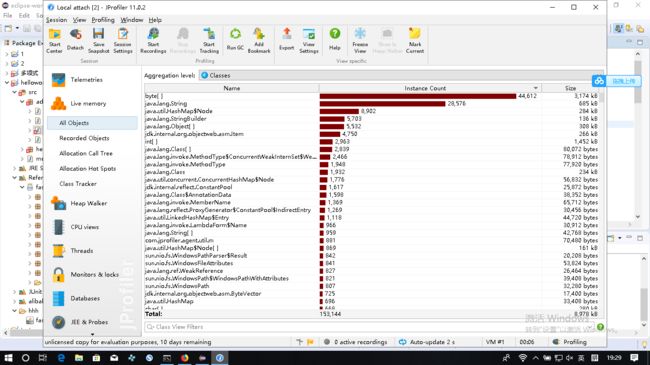Select the Recorded Objects view
Image resolution: width=650 pixels, height=365 pixels.
(x=84, y=138)
